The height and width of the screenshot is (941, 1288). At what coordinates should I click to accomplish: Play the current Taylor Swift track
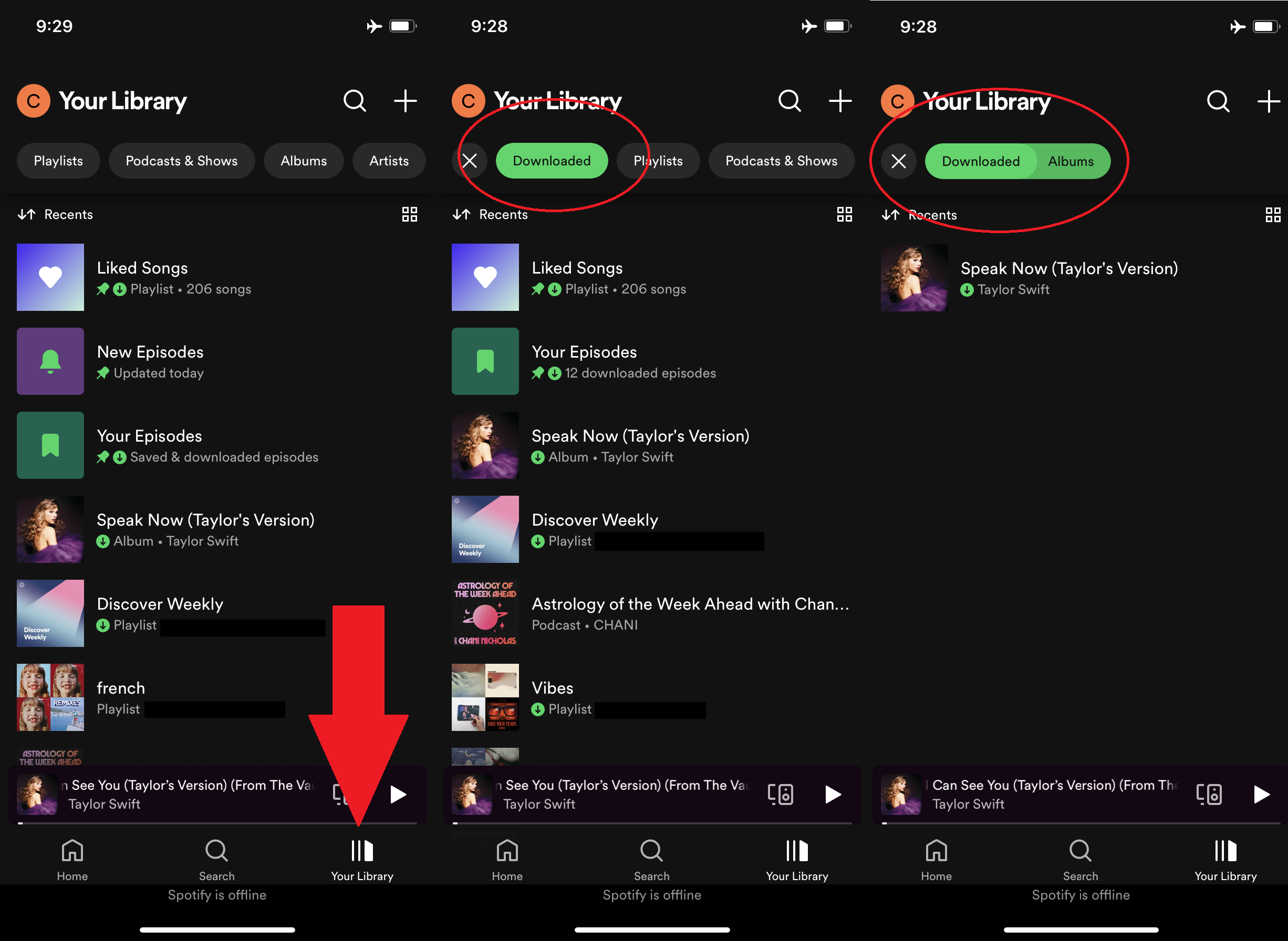point(399,794)
